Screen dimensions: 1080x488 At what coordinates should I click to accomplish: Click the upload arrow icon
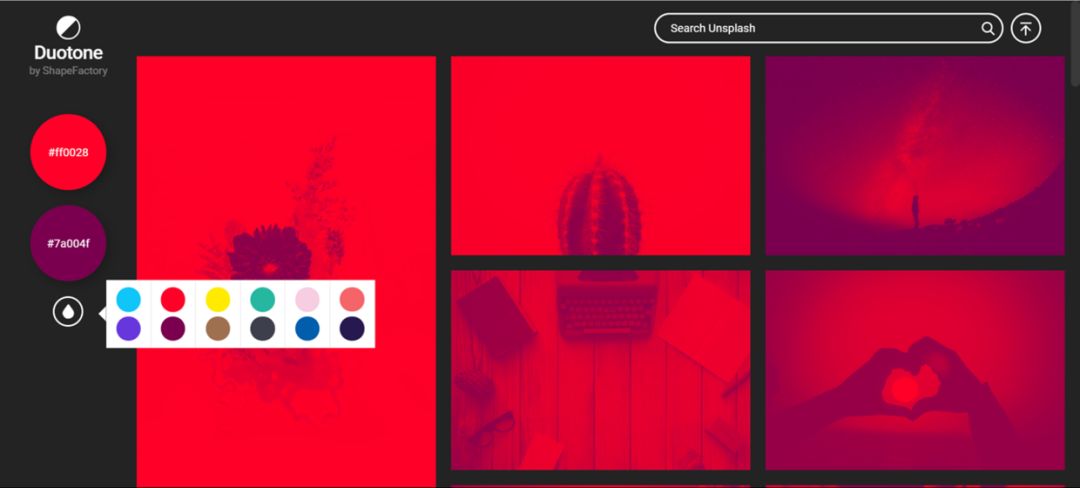click(x=1026, y=28)
